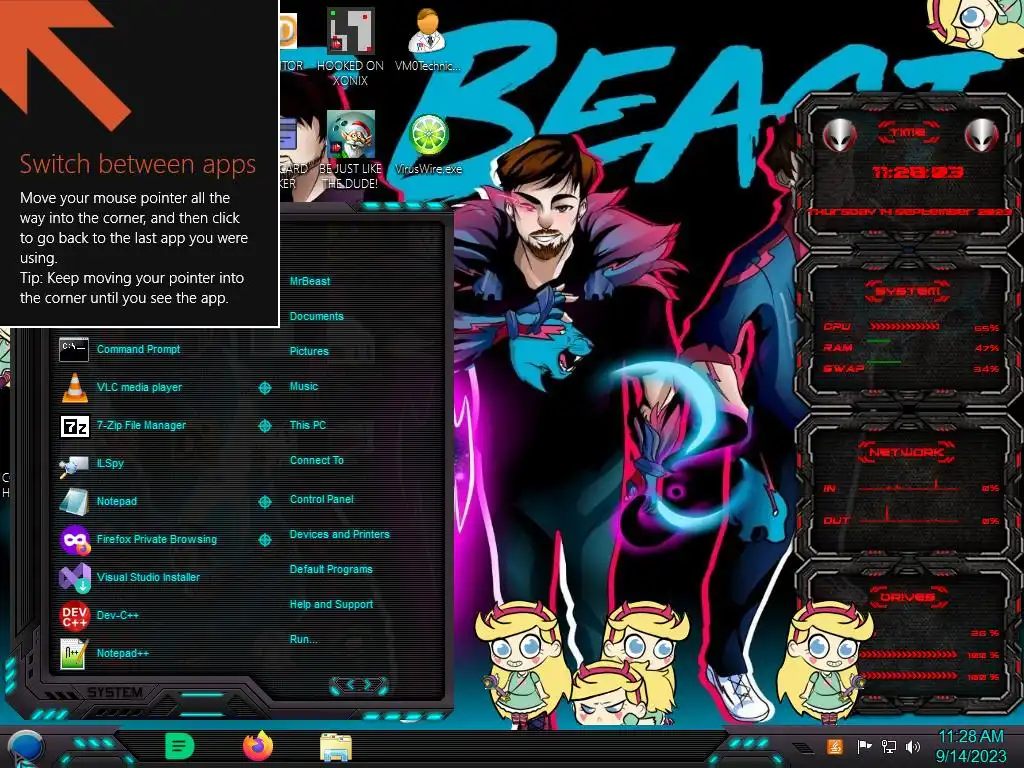Launch ILSpy from the Start menu
1024x768 pixels.
pyautogui.click(x=91, y=464)
